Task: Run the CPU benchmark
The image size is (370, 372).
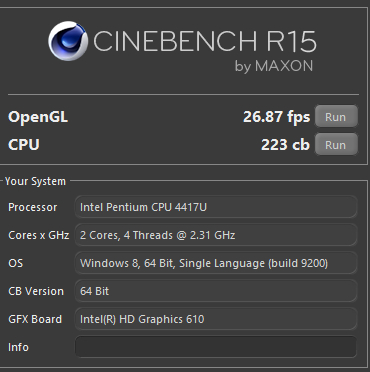Action: coord(336,144)
